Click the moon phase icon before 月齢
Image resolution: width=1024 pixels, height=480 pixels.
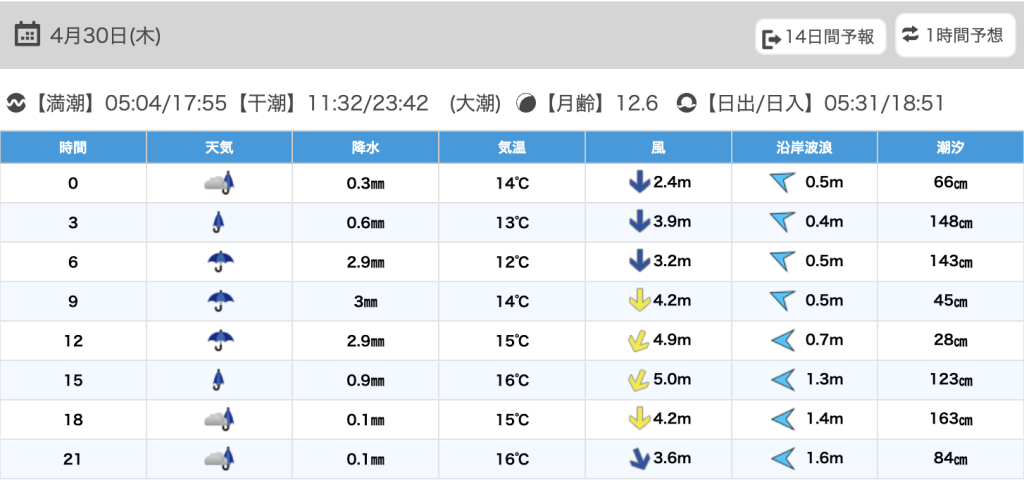525,103
